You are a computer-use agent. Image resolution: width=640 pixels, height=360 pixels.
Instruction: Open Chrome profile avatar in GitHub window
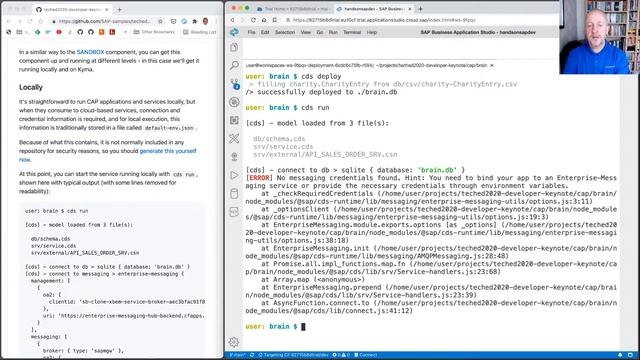205,21
